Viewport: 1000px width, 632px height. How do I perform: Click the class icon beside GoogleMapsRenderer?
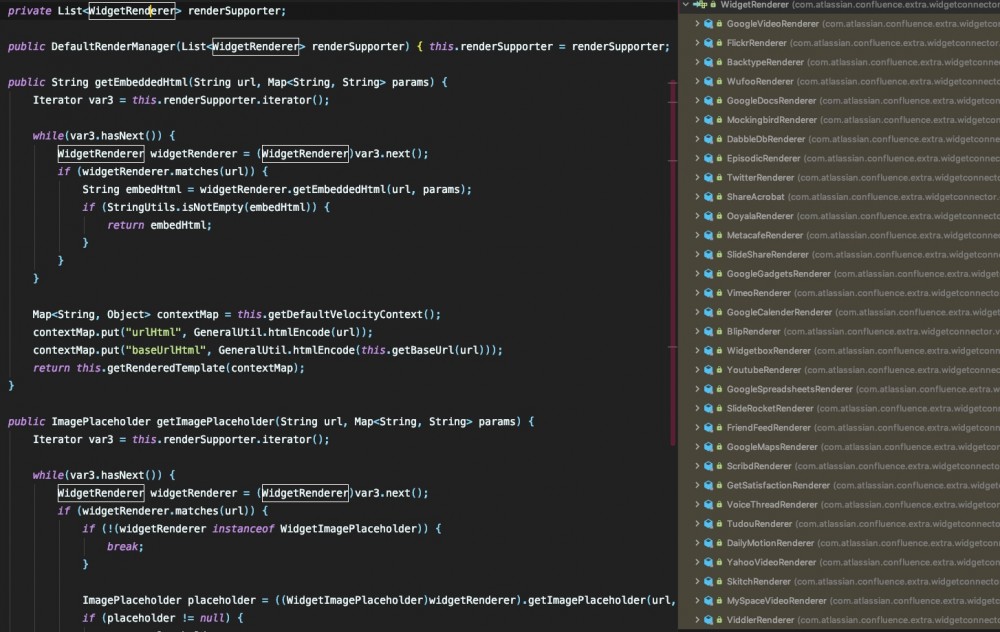click(x=707, y=446)
